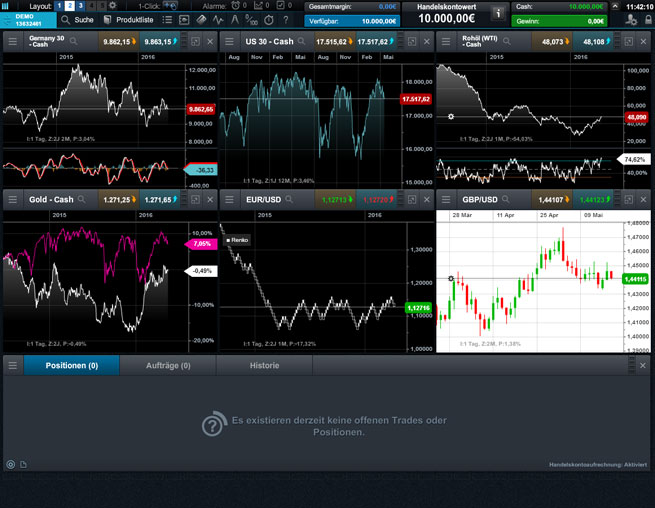Image resolution: width=655 pixels, height=508 pixels.
Task: Switch to layout 3
Action: [x=81, y=6]
